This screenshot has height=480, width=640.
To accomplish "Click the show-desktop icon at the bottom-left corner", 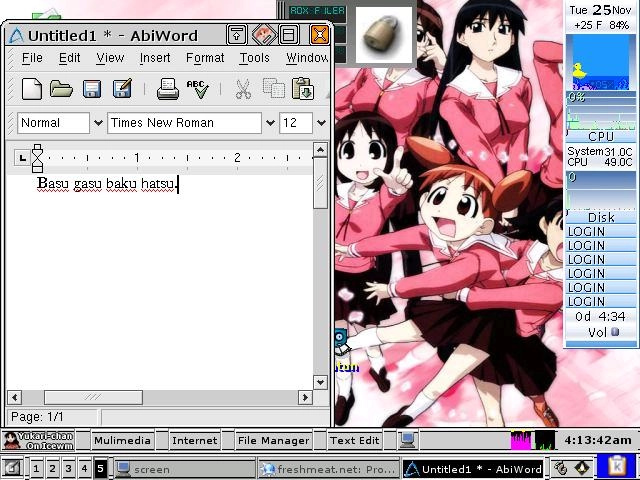I will click(x=12, y=468).
